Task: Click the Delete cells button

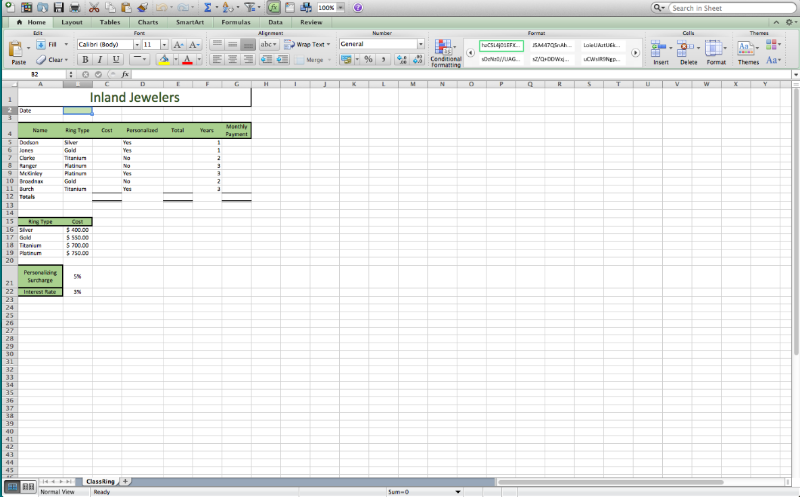Action: pos(688,53)
